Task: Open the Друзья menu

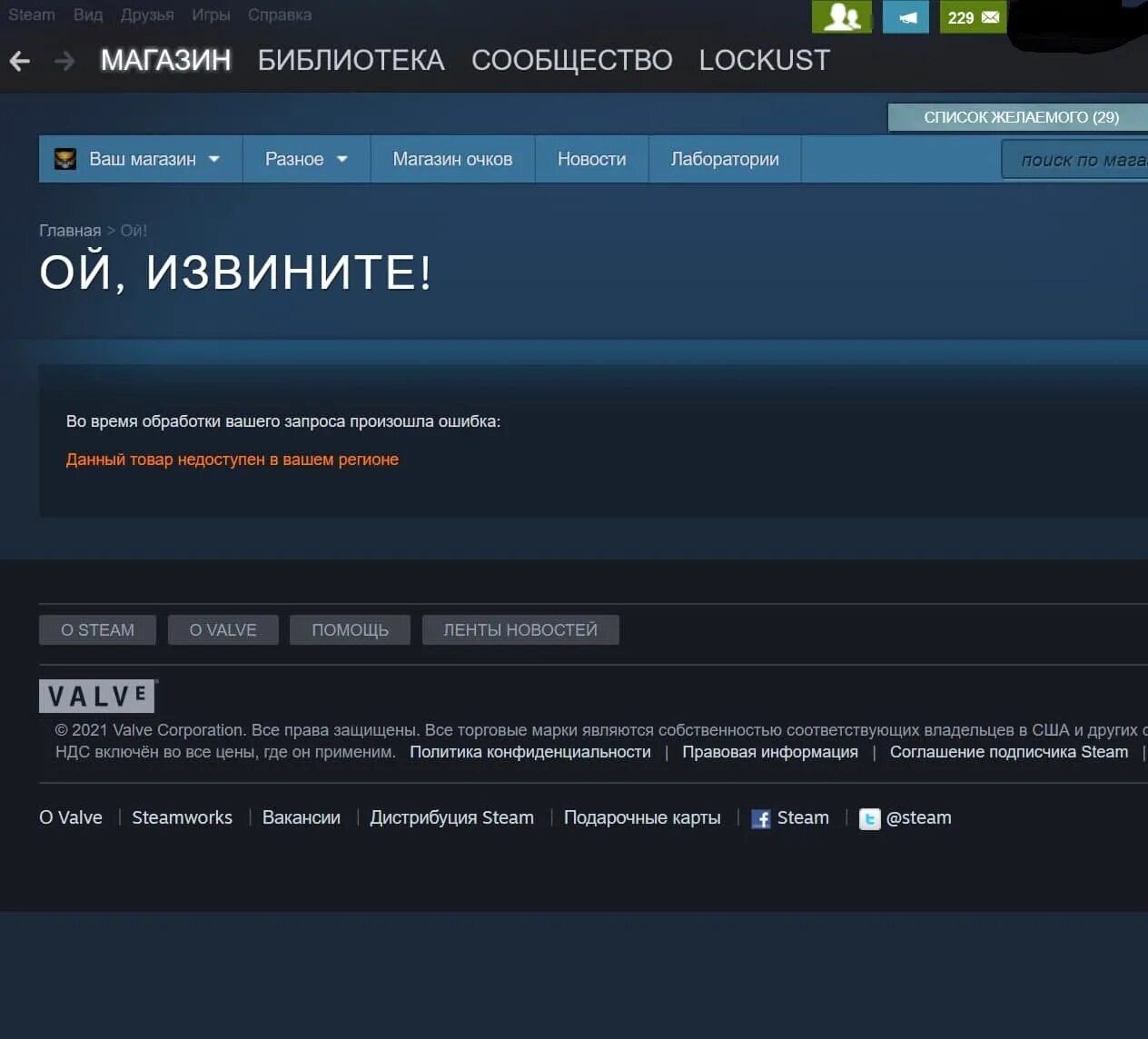Action: (147, 15)
